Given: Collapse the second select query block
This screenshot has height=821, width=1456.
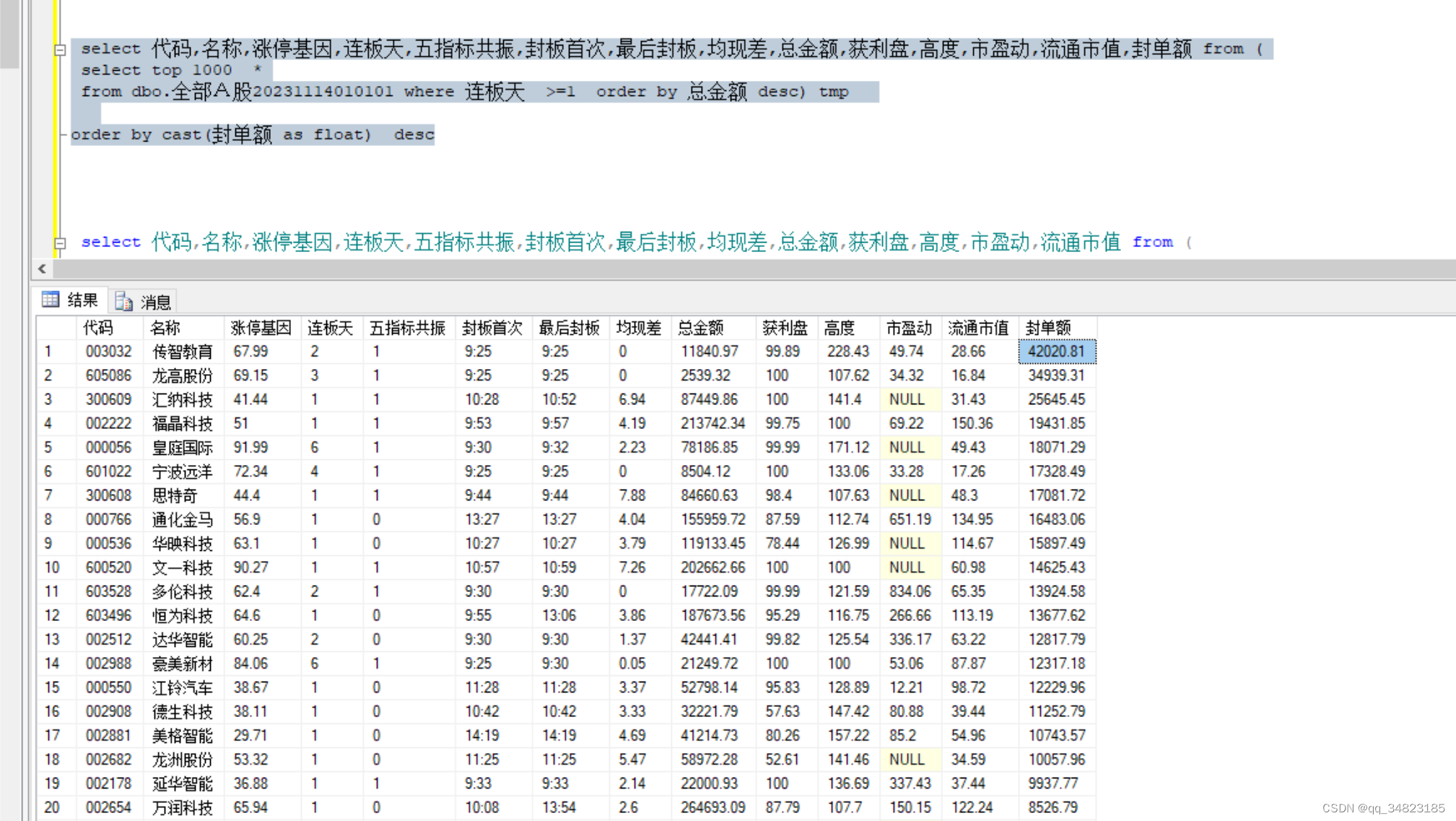Looking at the screenshot, I should pyautogui.click(x=60, y=243).
